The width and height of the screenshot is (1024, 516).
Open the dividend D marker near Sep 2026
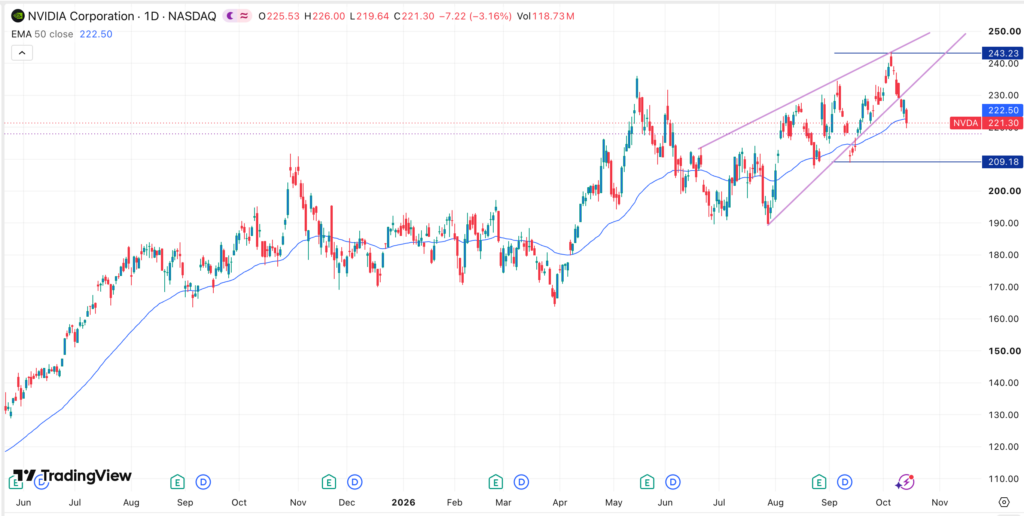[844, 482]
